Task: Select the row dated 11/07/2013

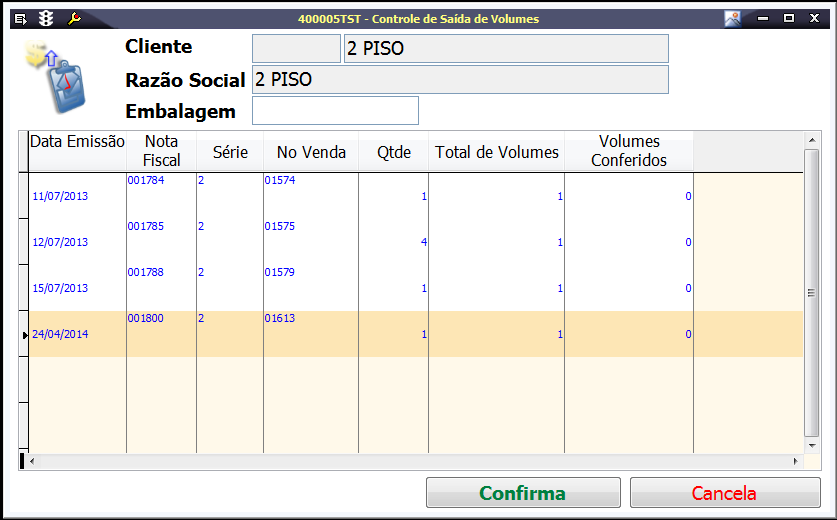Action: [416, 196]
